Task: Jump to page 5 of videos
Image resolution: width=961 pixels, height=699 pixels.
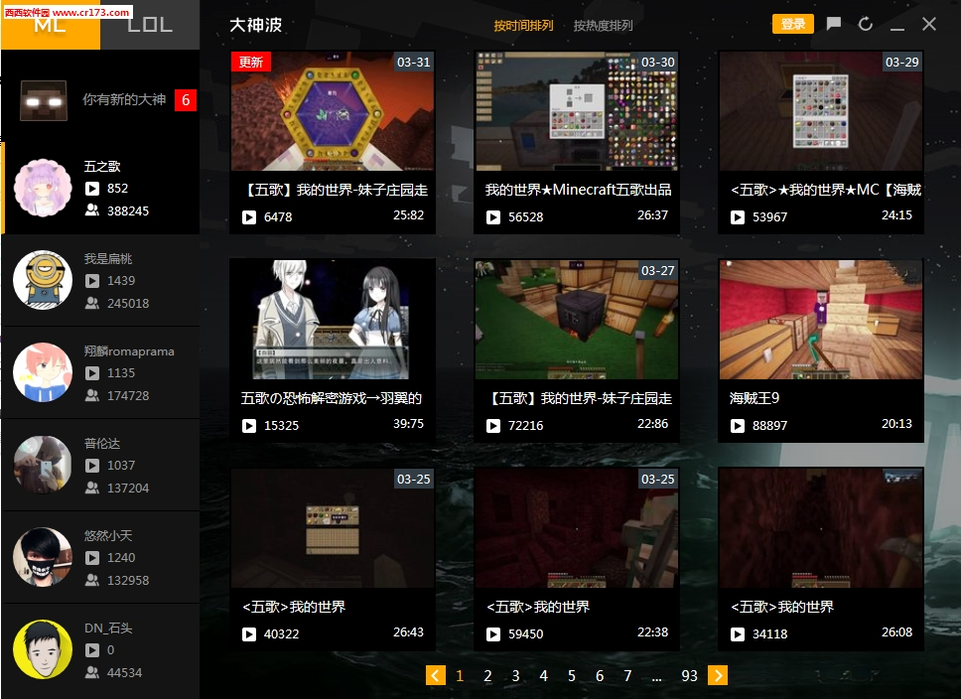Action: 571,676
